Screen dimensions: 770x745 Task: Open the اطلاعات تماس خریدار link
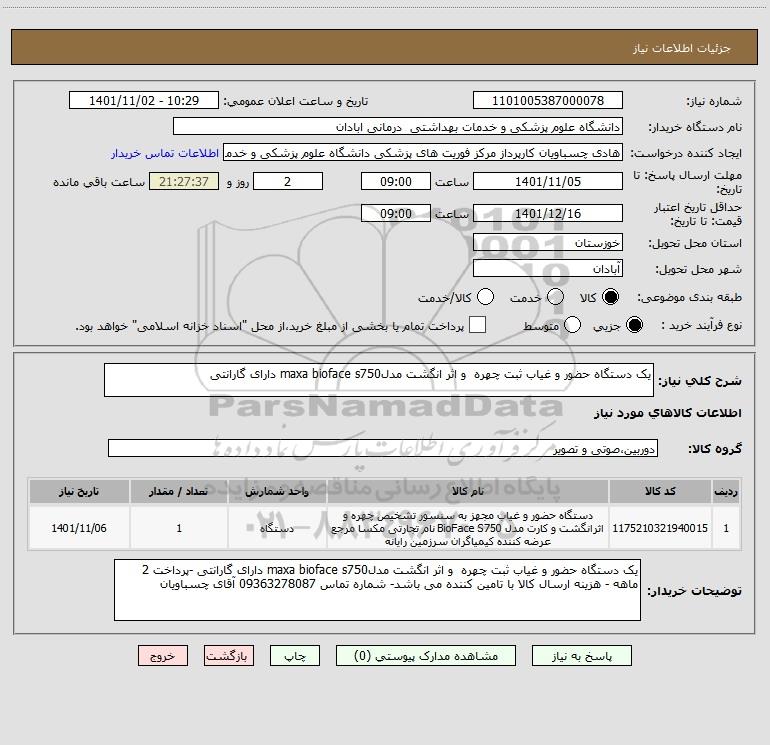pos(165,153)
